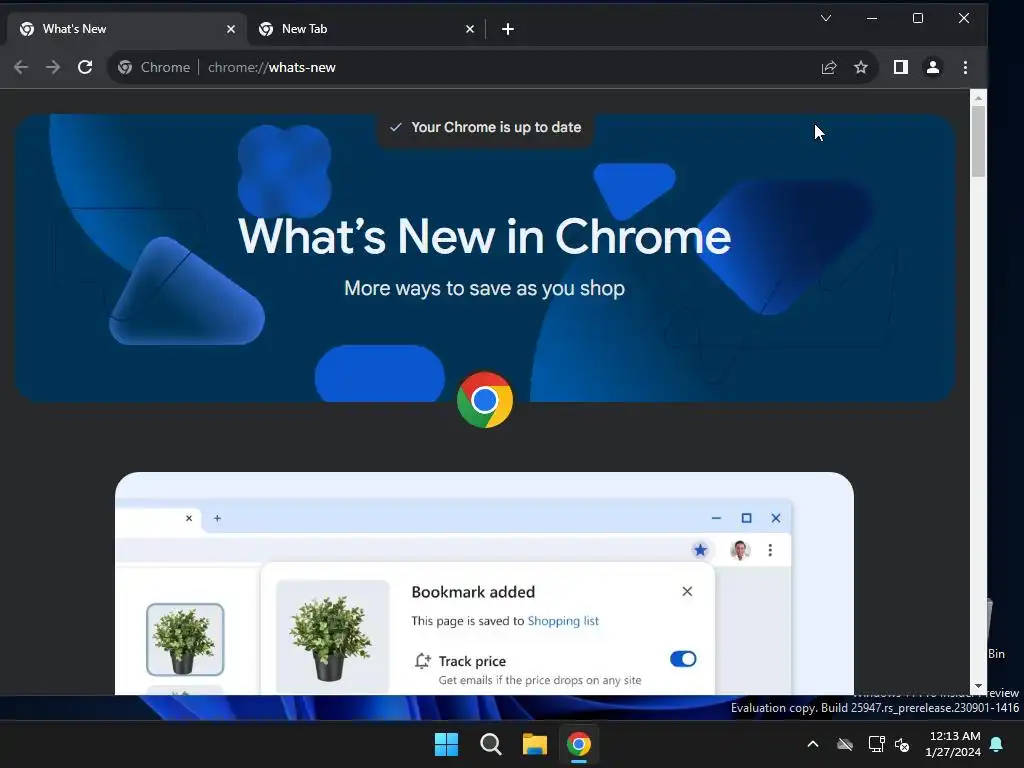Go back using the browser back arrow
The width and height of the screenshot is (1024, 768).
point(21,67)
